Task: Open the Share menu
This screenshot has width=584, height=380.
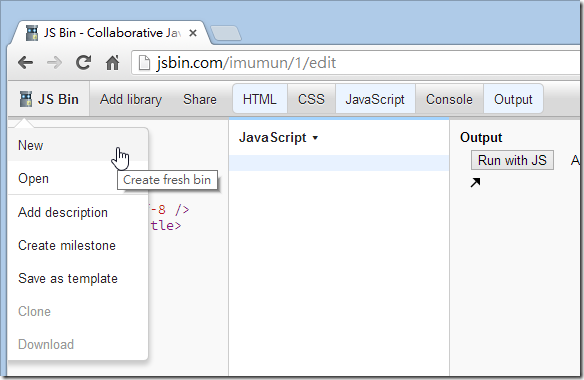Action: tap(200, 99)
